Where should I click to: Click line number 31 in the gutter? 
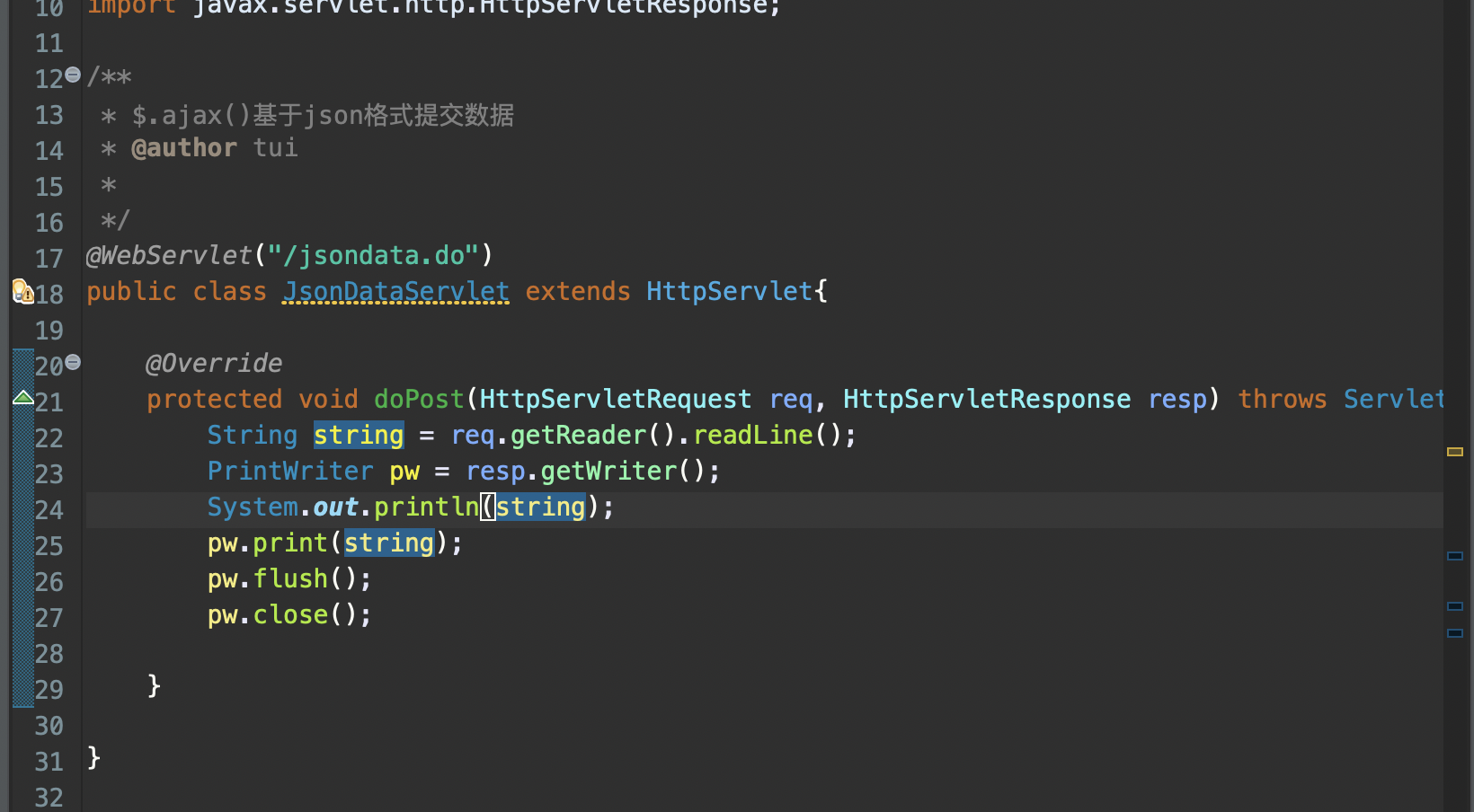49,762
